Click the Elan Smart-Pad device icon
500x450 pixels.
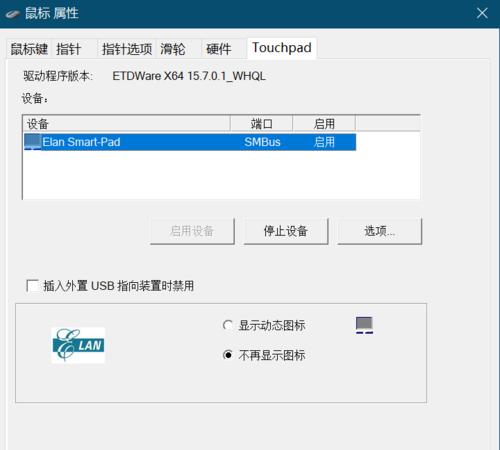coord(33,142)
